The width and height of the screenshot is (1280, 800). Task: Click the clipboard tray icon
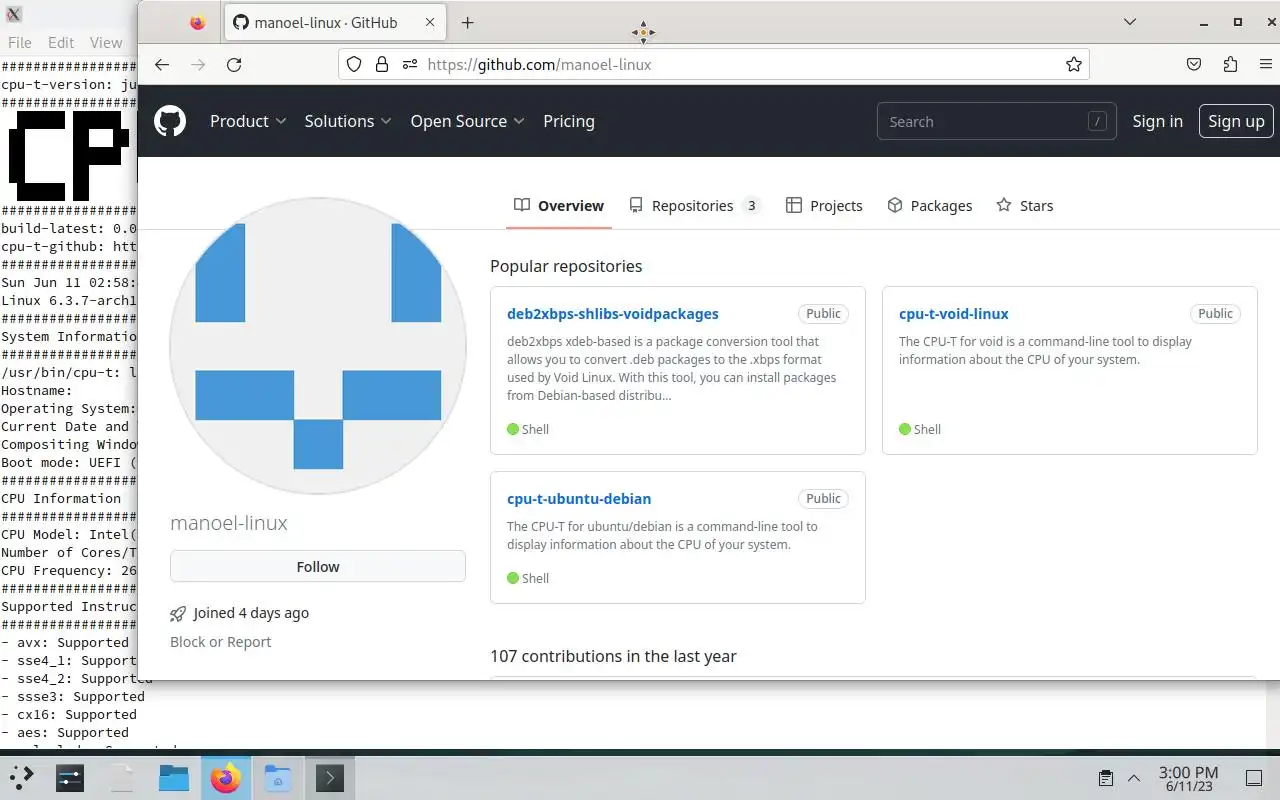point(1106,778)
